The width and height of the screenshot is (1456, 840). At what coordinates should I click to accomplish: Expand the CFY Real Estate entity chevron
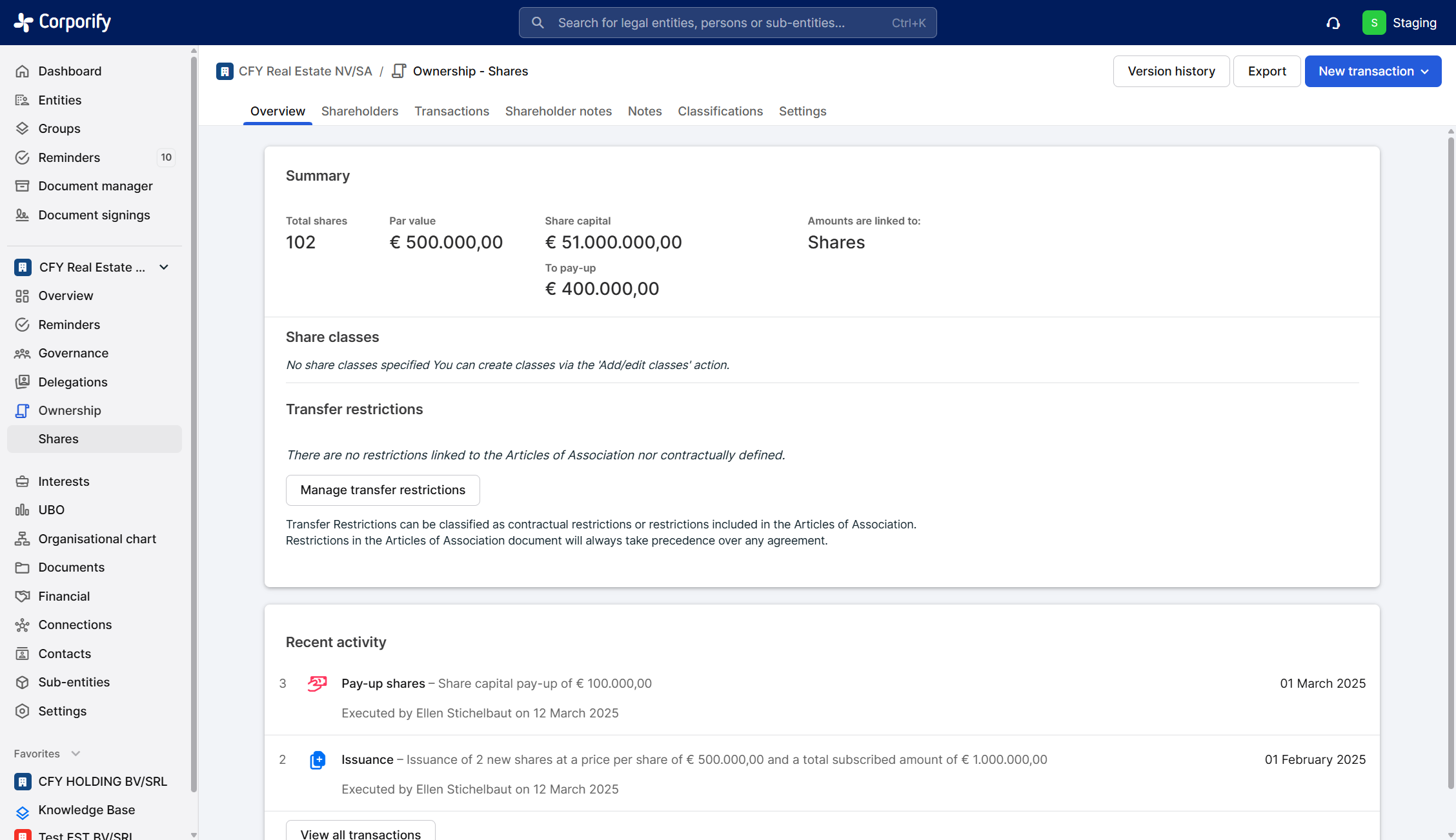click(164, 267)
